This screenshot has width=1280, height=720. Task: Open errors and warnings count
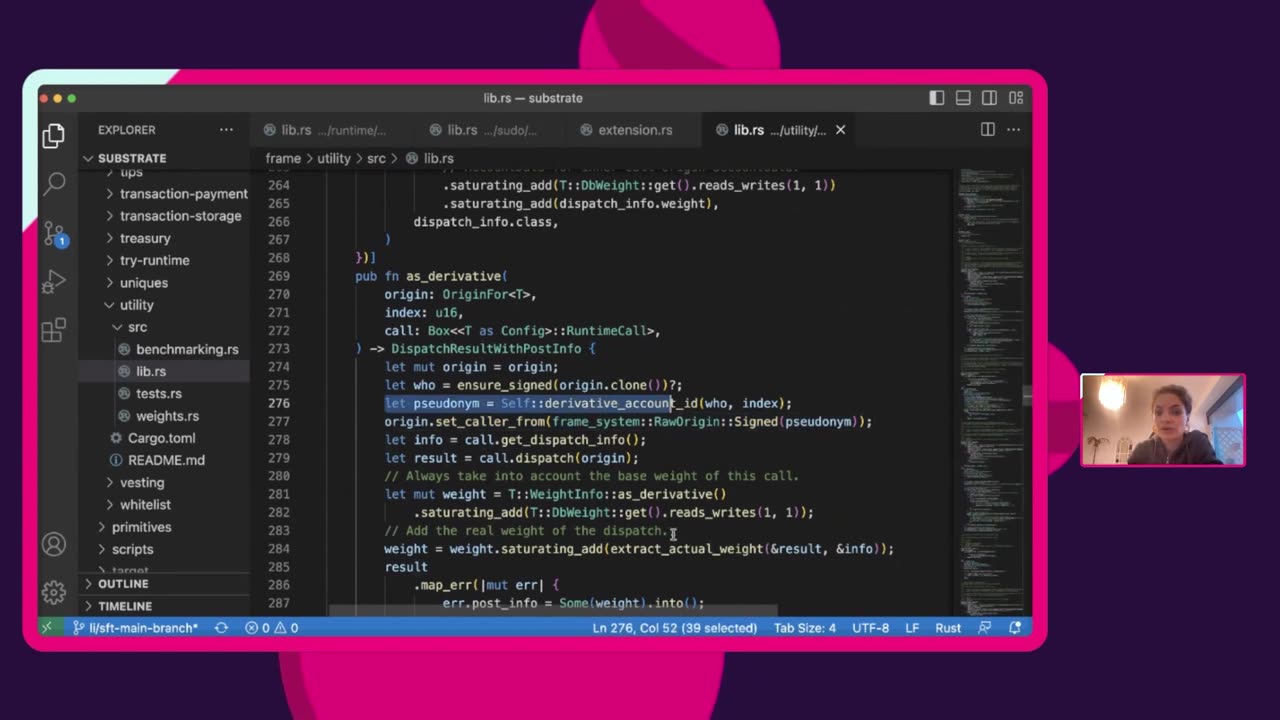[x=272, y=628]
